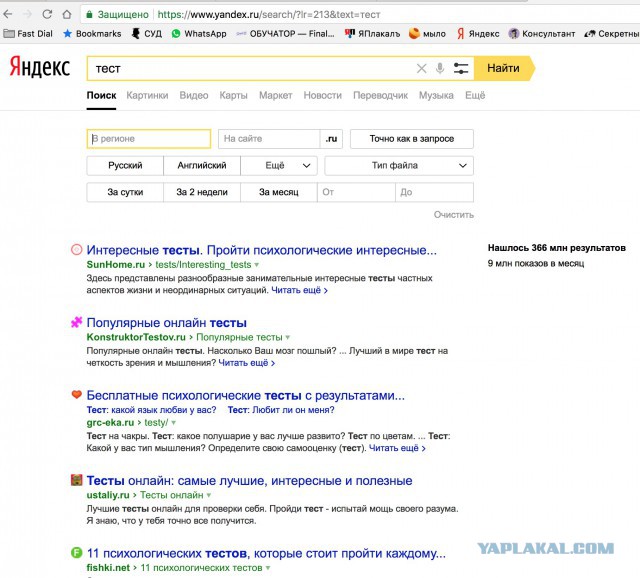Screen dimensions: 640x578
Task: Switch to the Видео tab
Action: pyautogui.click(x=194, y=95)
